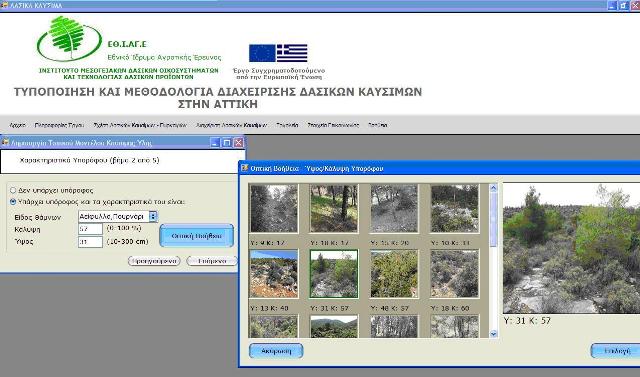Open the 'Στοιχεία Επικοινωνίας' menu
The width and height of the screenshot is (640, 377).
tap(333, 125)
